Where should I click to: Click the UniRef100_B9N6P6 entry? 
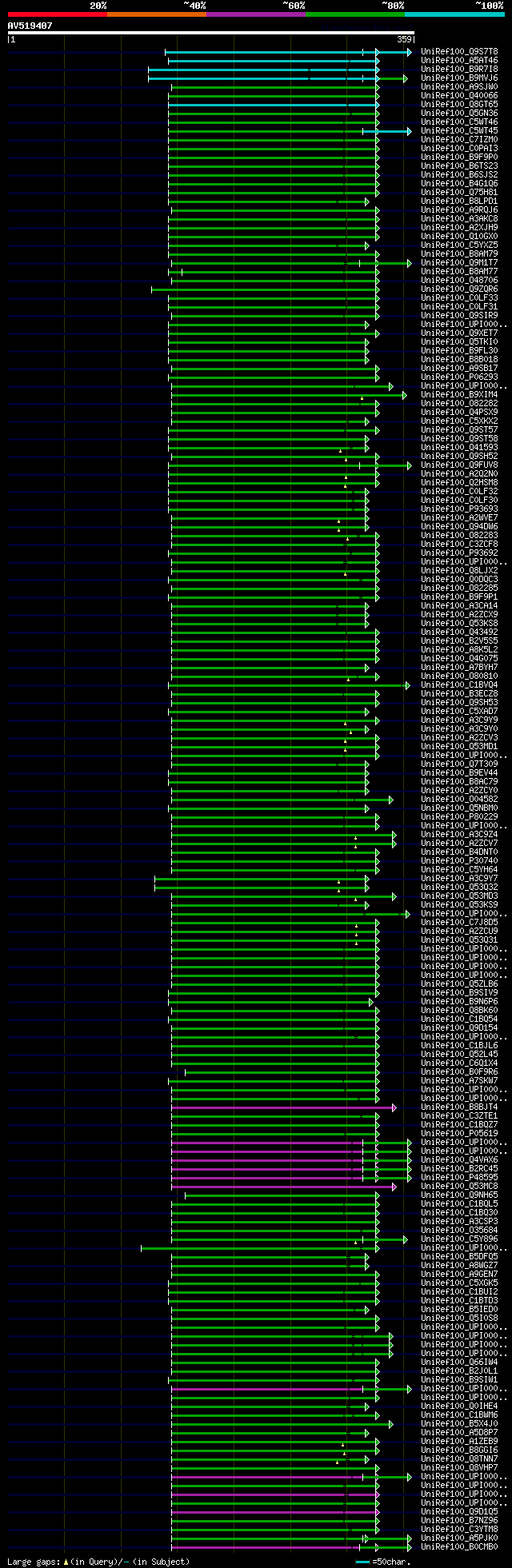(x=459, y=1002)
